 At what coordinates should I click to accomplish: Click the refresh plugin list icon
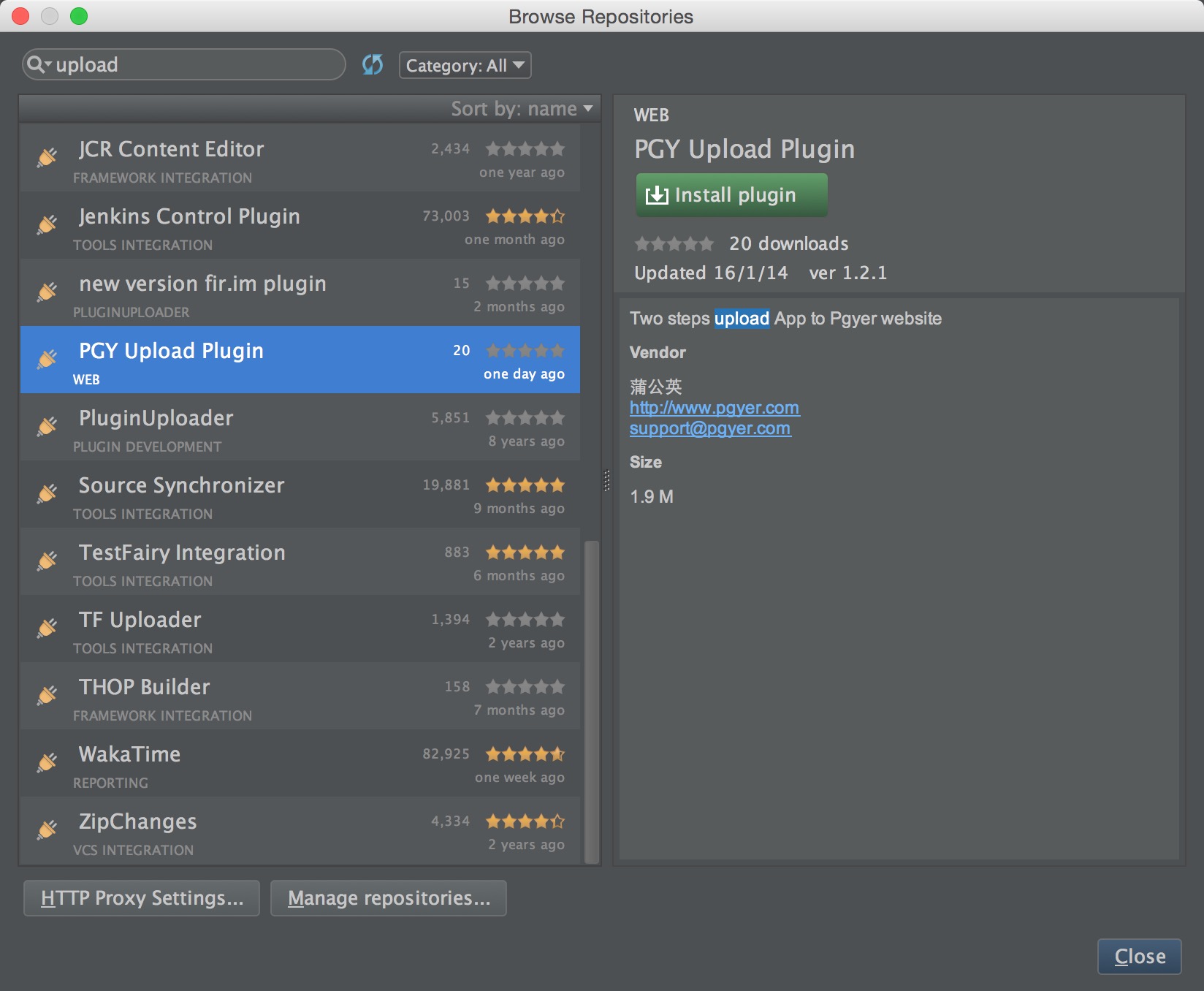pyautogui.click(x=373, y=65)
